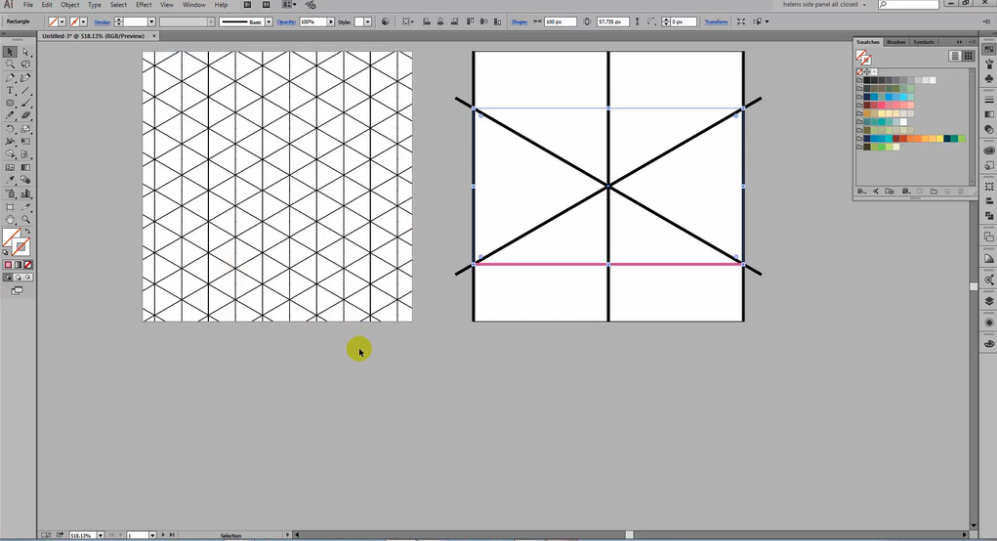Enable Draw Normal mode
This screenshot has height=541, width=997.
(x=8, y=278)
